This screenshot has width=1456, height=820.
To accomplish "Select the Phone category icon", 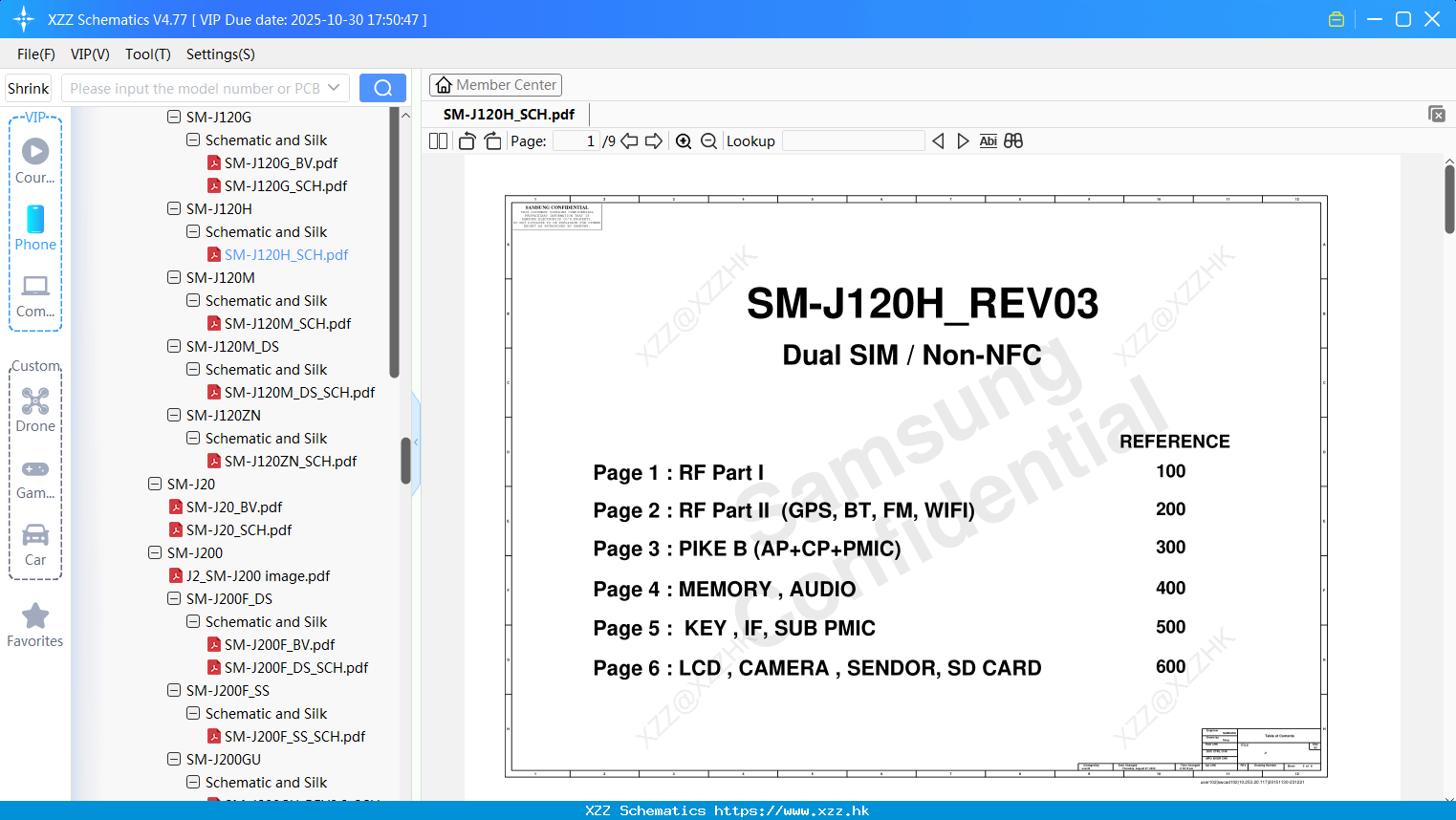I will click(35, 227).
